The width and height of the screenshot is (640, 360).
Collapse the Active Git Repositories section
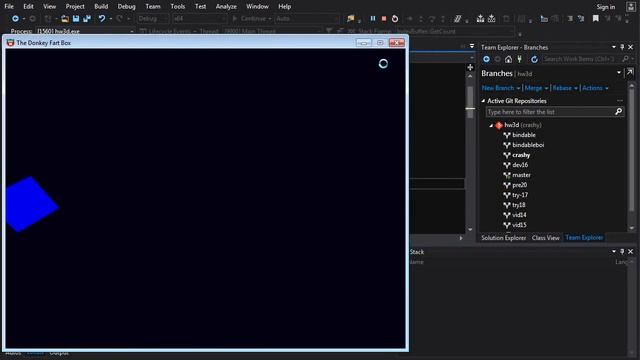483,101
